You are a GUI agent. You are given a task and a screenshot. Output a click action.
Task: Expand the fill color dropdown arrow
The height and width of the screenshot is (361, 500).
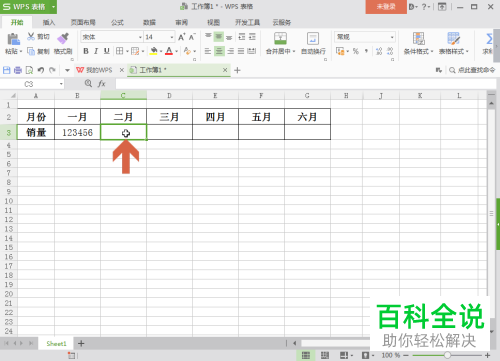pyautogui.click(x=161, y=51)
